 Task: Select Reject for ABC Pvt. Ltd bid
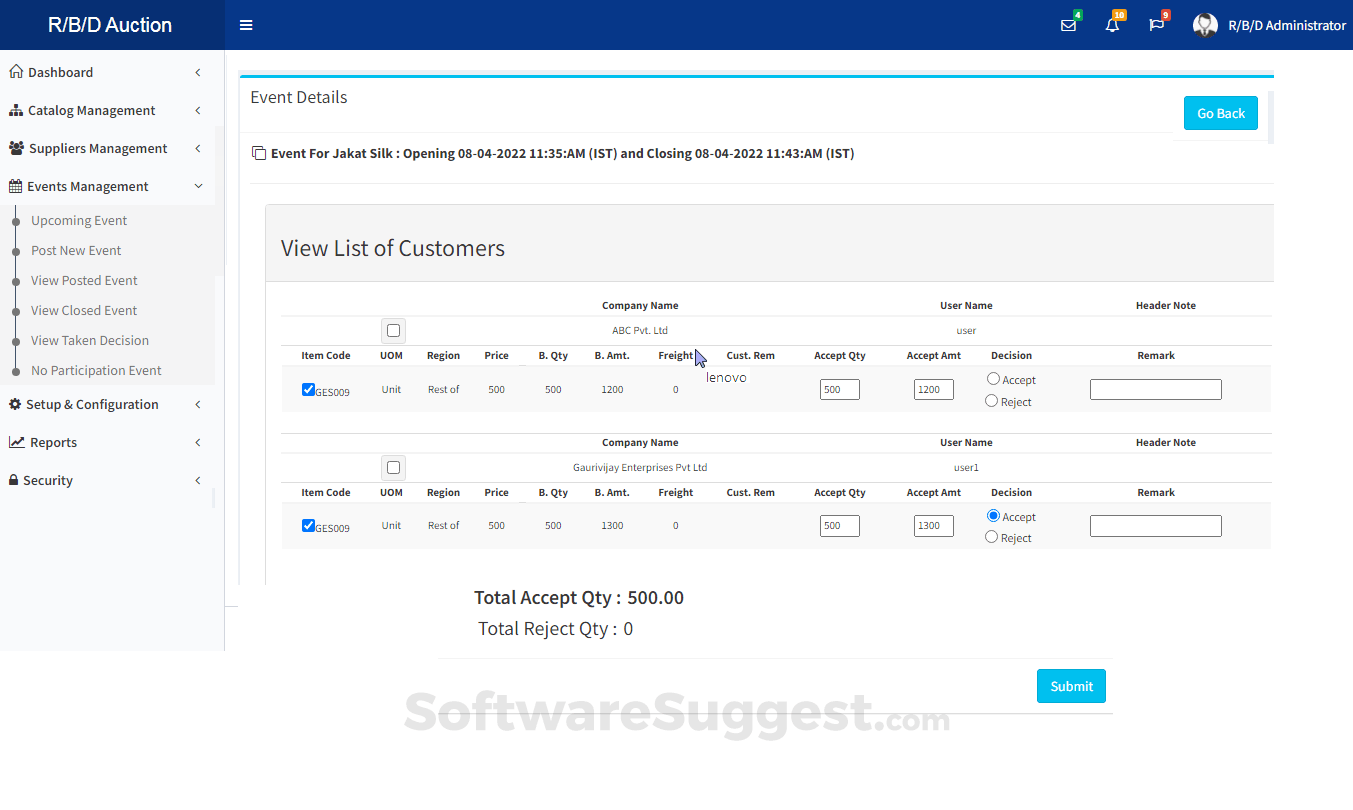tap(992, 401)
